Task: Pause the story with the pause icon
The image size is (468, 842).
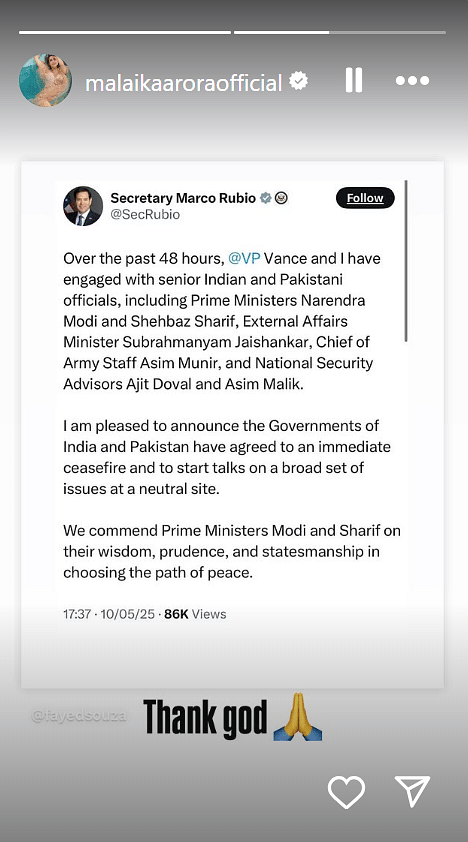Action: tap(353, 81)
